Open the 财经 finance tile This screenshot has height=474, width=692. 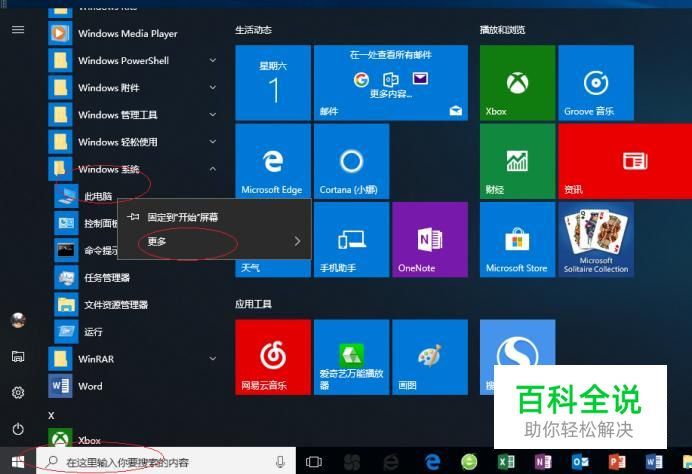tap(517, 161)
